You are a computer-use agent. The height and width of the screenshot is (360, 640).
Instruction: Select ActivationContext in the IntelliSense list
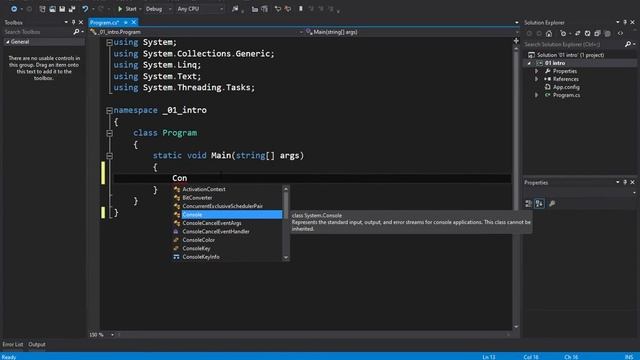click(x=227, y=189)
